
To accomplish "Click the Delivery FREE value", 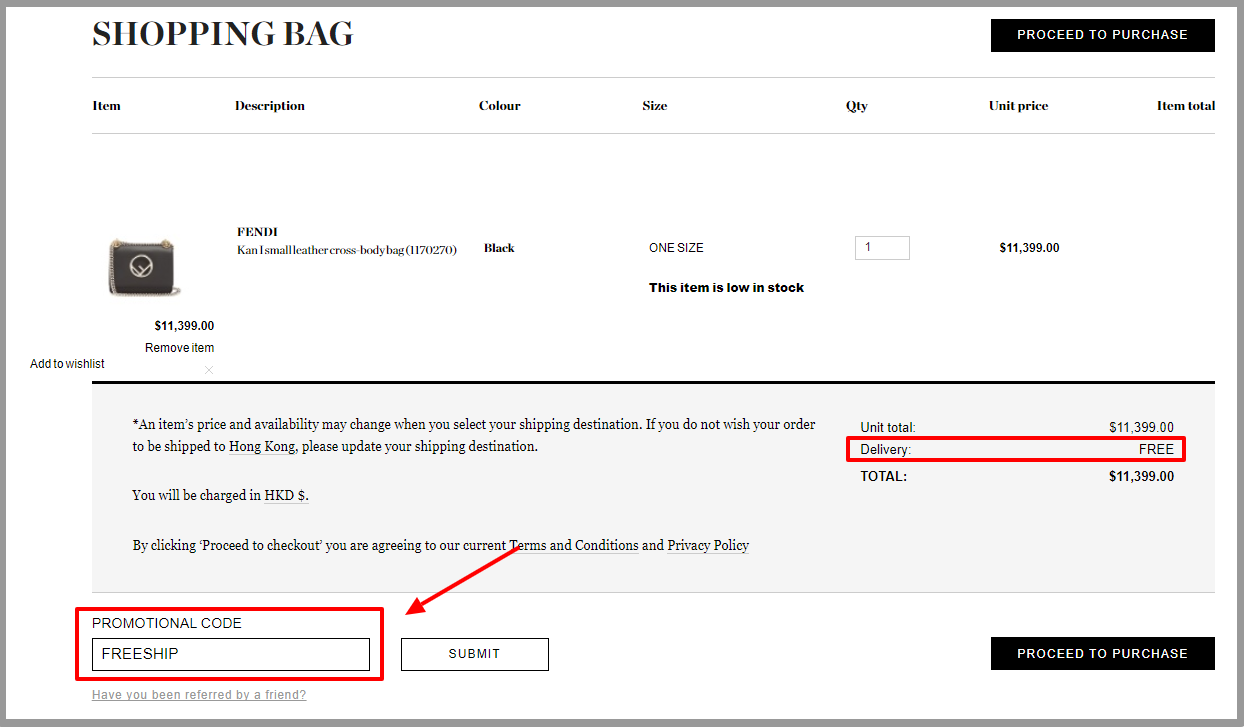I will click(1156, 450).
